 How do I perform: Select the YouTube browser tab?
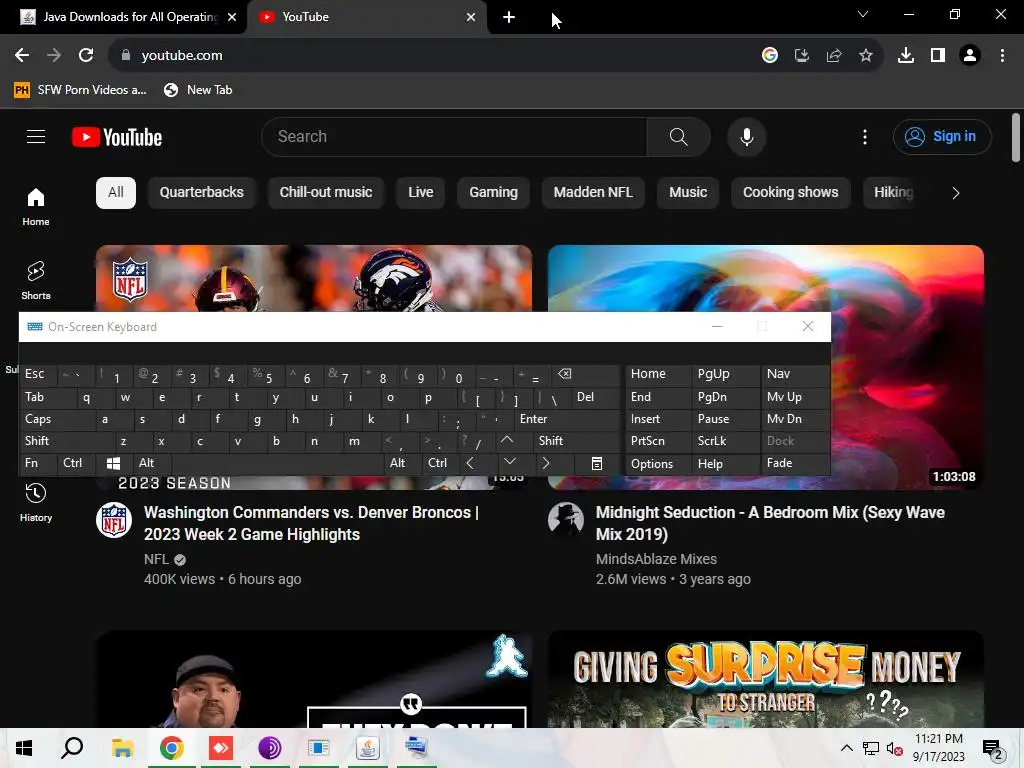tap(366, 17)
